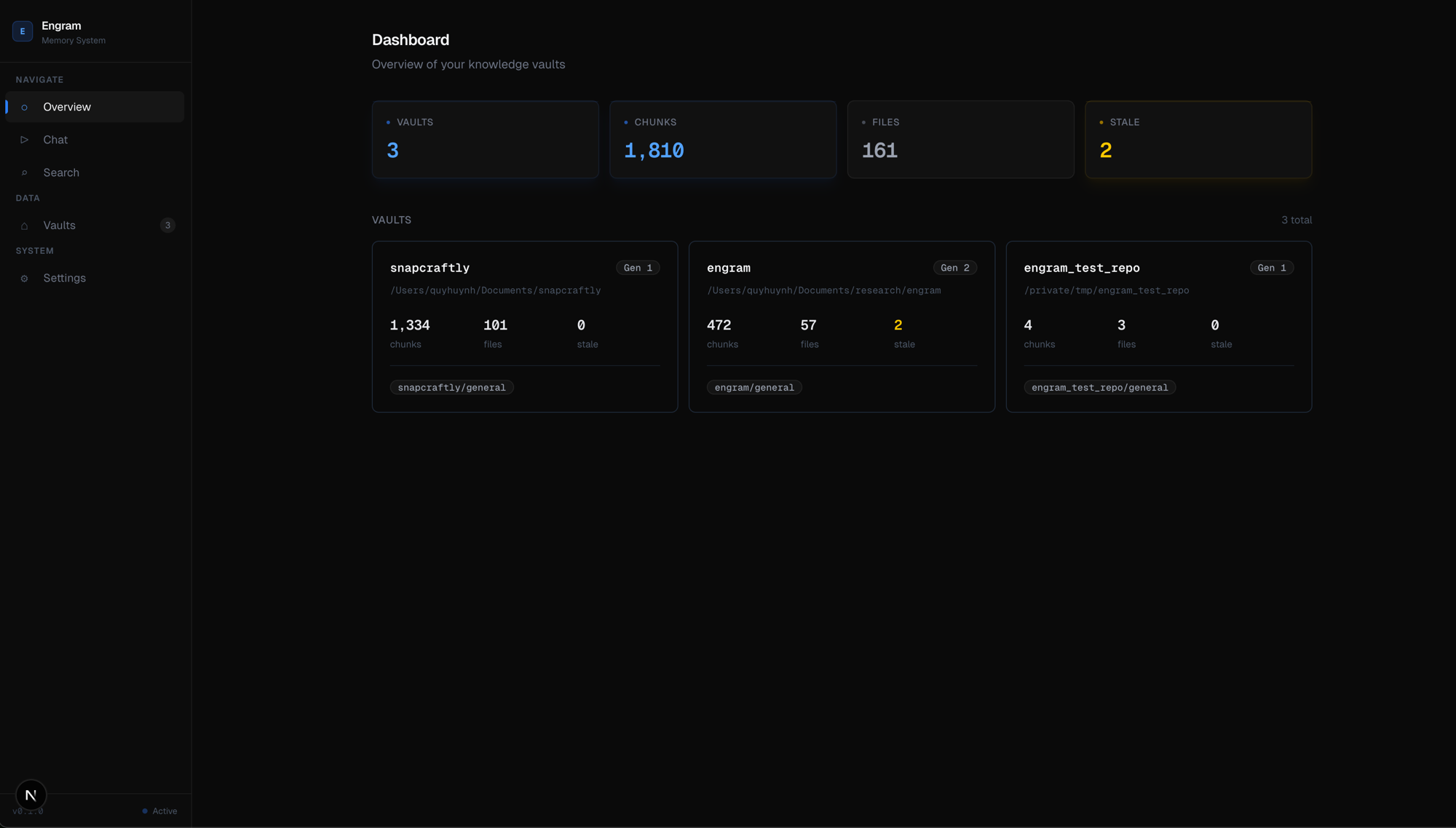Click the yellow dot on the STALE card

tap(1101, 122)
